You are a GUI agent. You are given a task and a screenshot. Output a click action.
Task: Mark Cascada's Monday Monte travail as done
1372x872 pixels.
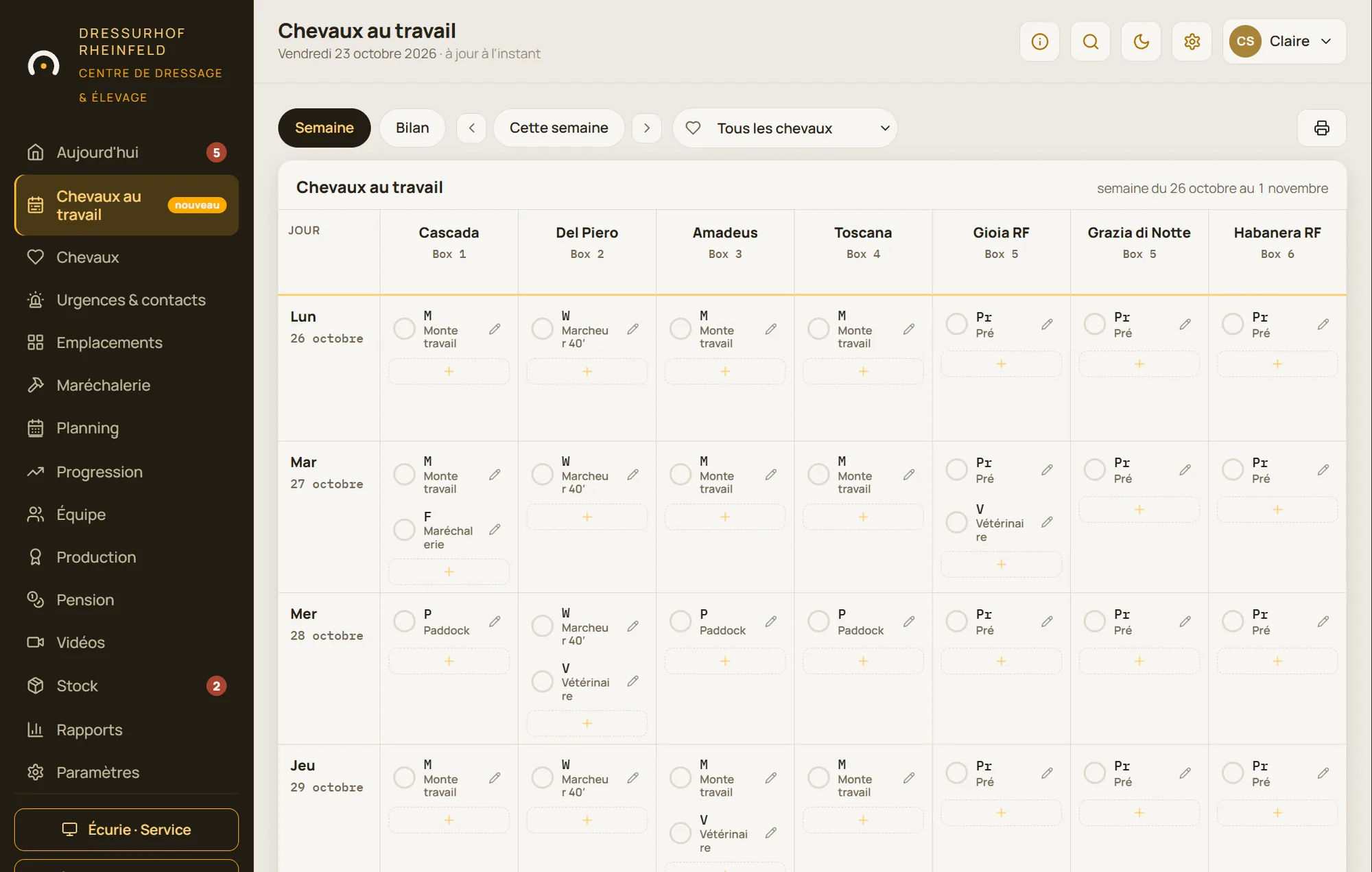tap(404, 329)
